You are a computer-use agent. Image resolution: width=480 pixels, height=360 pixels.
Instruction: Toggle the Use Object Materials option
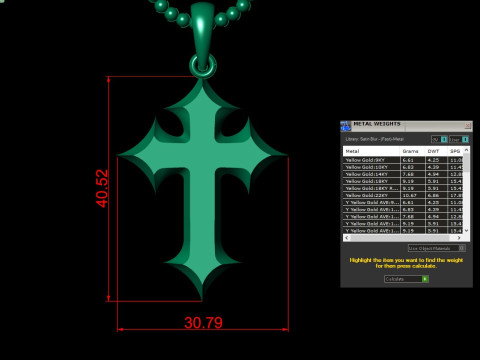tap(437, 248)
